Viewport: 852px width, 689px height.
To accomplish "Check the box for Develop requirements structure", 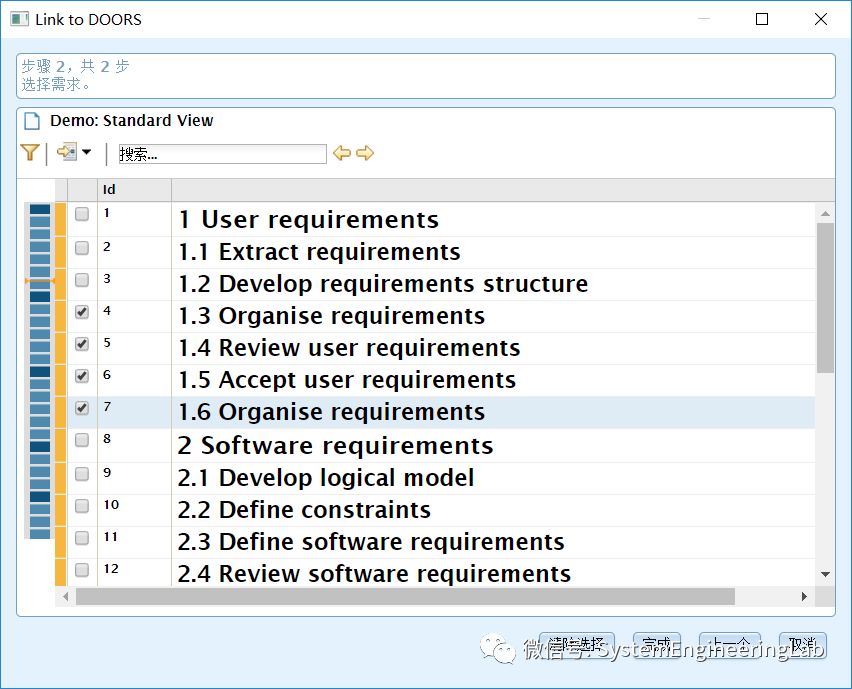I will pyautogui.click(x=82, y=280).
